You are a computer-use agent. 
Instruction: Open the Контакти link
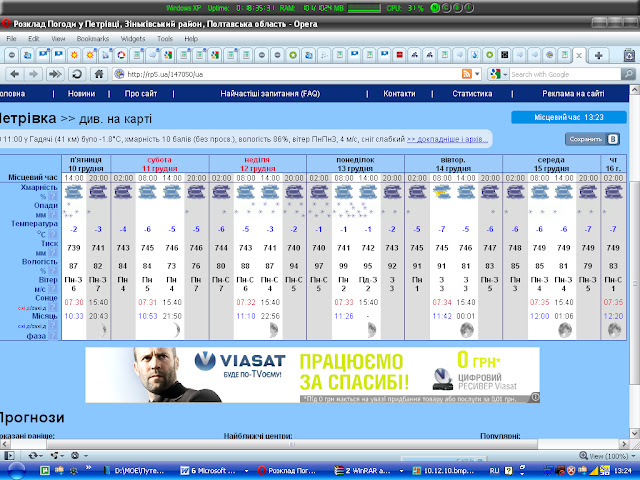tap(399, 93)
